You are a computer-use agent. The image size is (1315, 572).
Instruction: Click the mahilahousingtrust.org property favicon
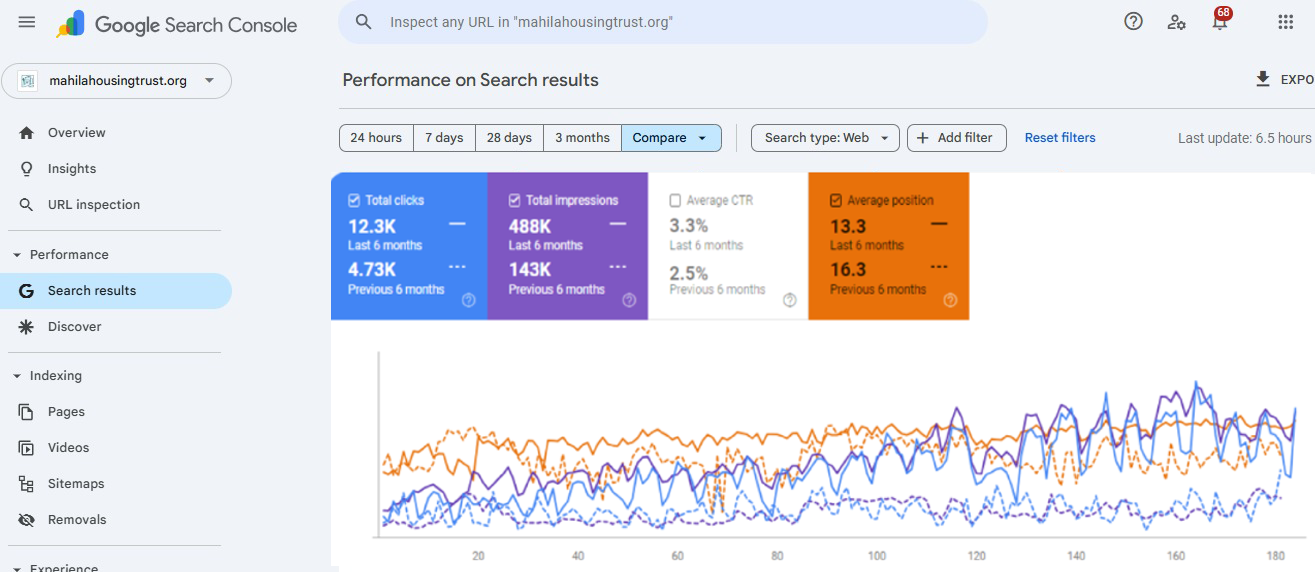click(x=27, y=81)
